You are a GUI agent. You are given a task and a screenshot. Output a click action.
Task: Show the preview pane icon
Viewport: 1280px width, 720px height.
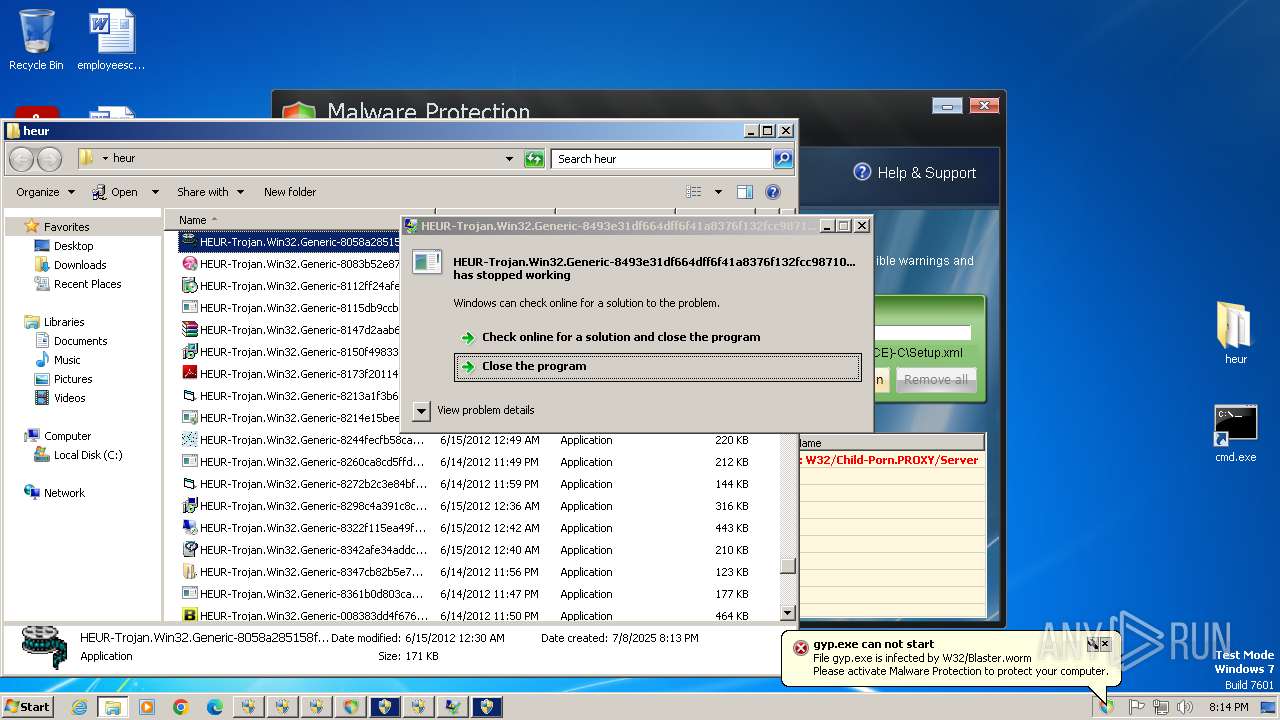point(744,192)
